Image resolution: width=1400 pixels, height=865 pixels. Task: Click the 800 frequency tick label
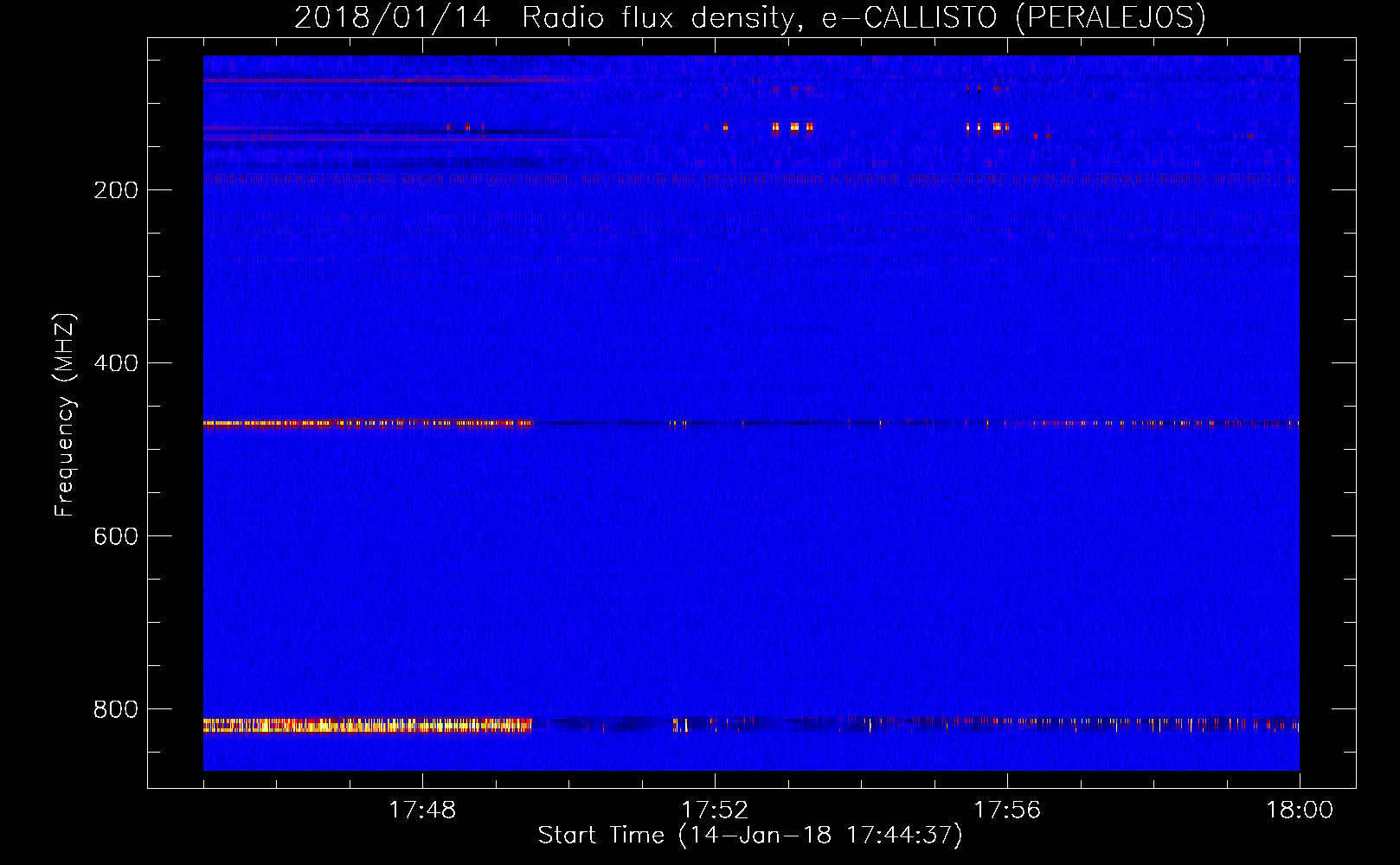tap(116, 709)
